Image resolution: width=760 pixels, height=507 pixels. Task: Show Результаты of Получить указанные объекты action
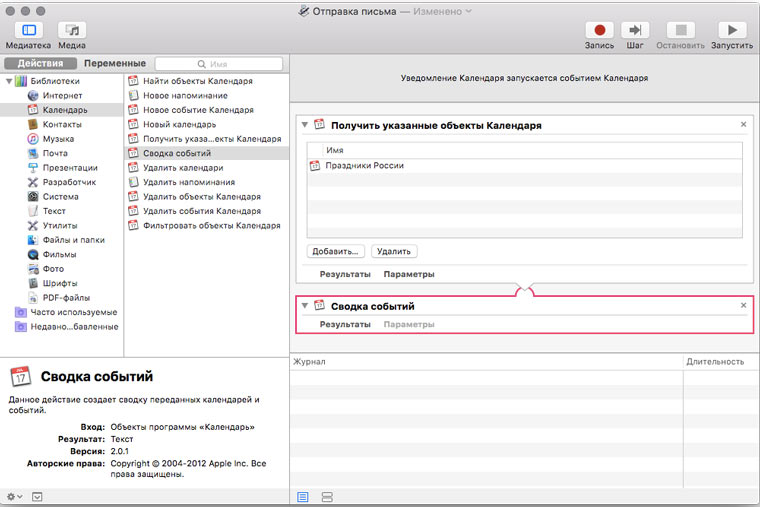tap(345, 274)
